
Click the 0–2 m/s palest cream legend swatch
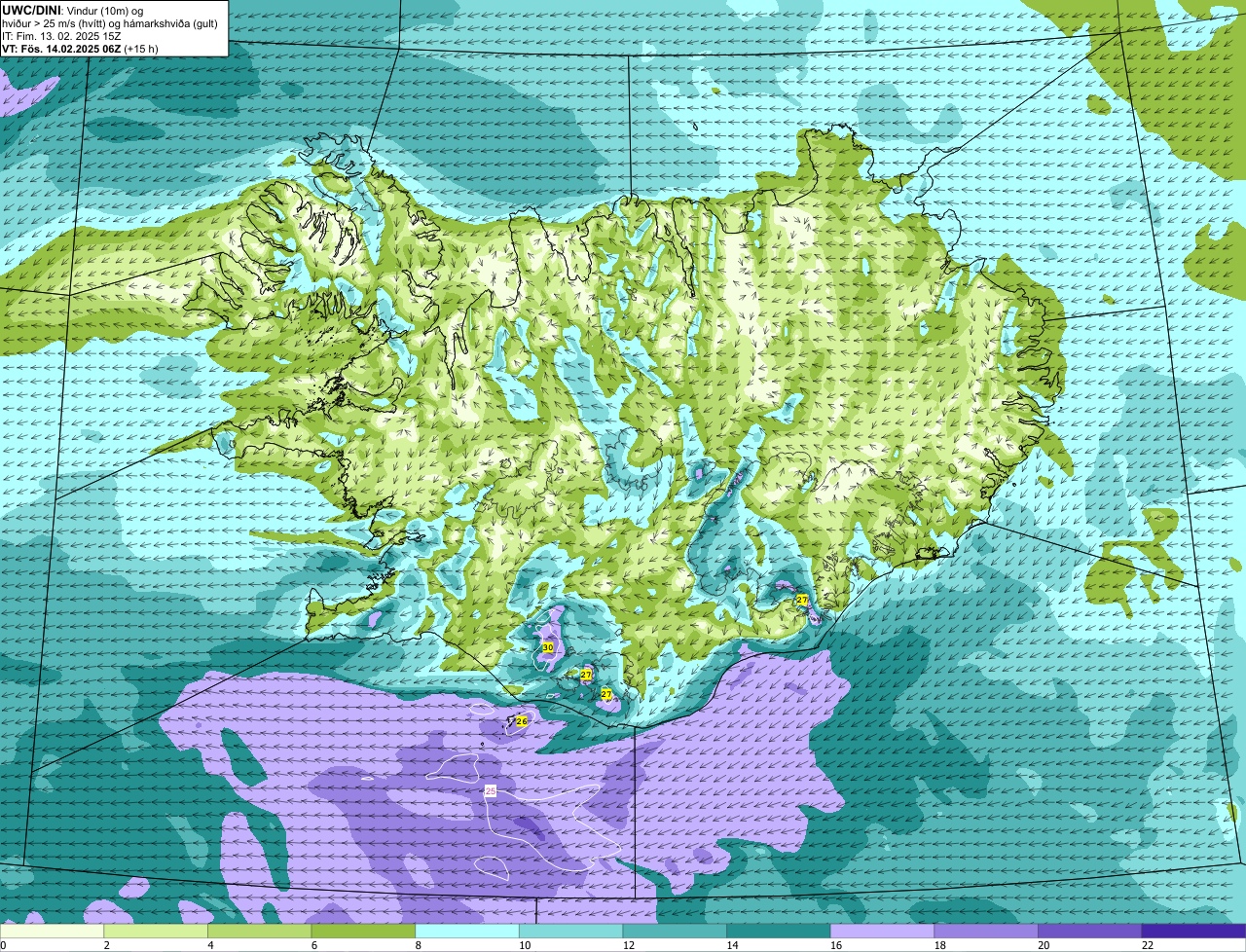[x=52, y=931]
